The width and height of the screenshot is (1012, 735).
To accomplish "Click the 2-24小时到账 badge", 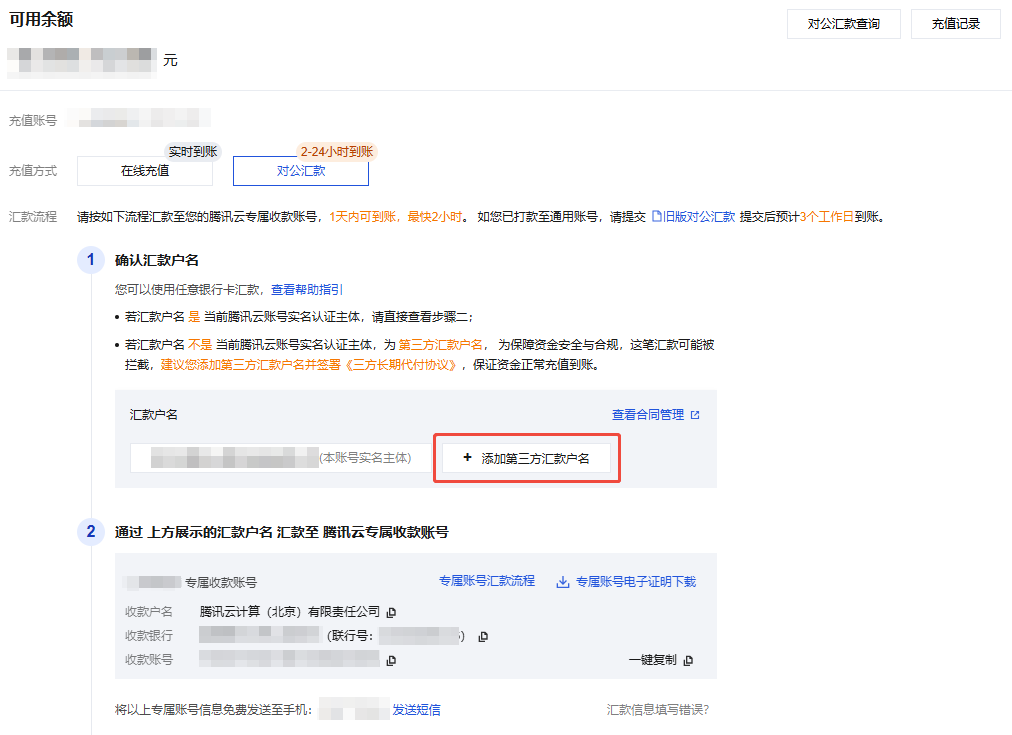I will pyautogui.click(x=337, y=152).
